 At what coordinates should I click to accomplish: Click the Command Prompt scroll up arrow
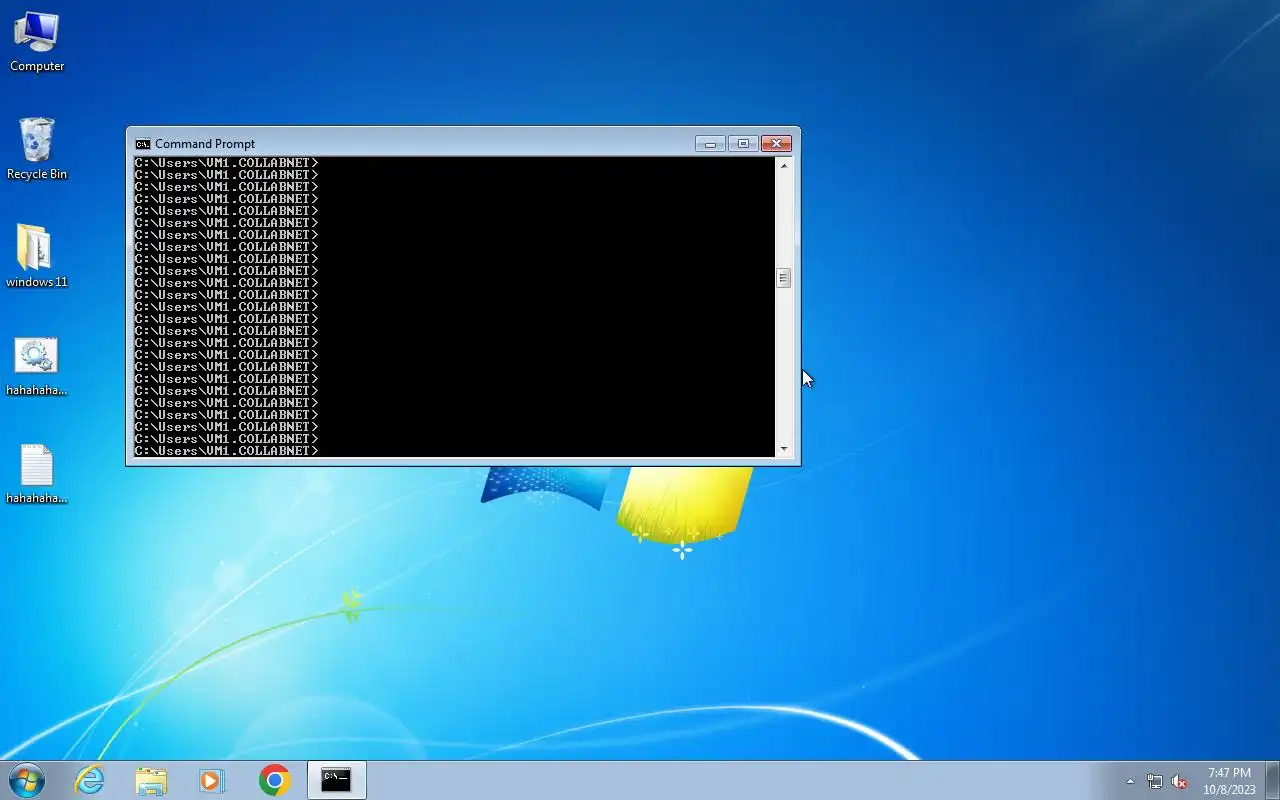(x=784, y=165)
